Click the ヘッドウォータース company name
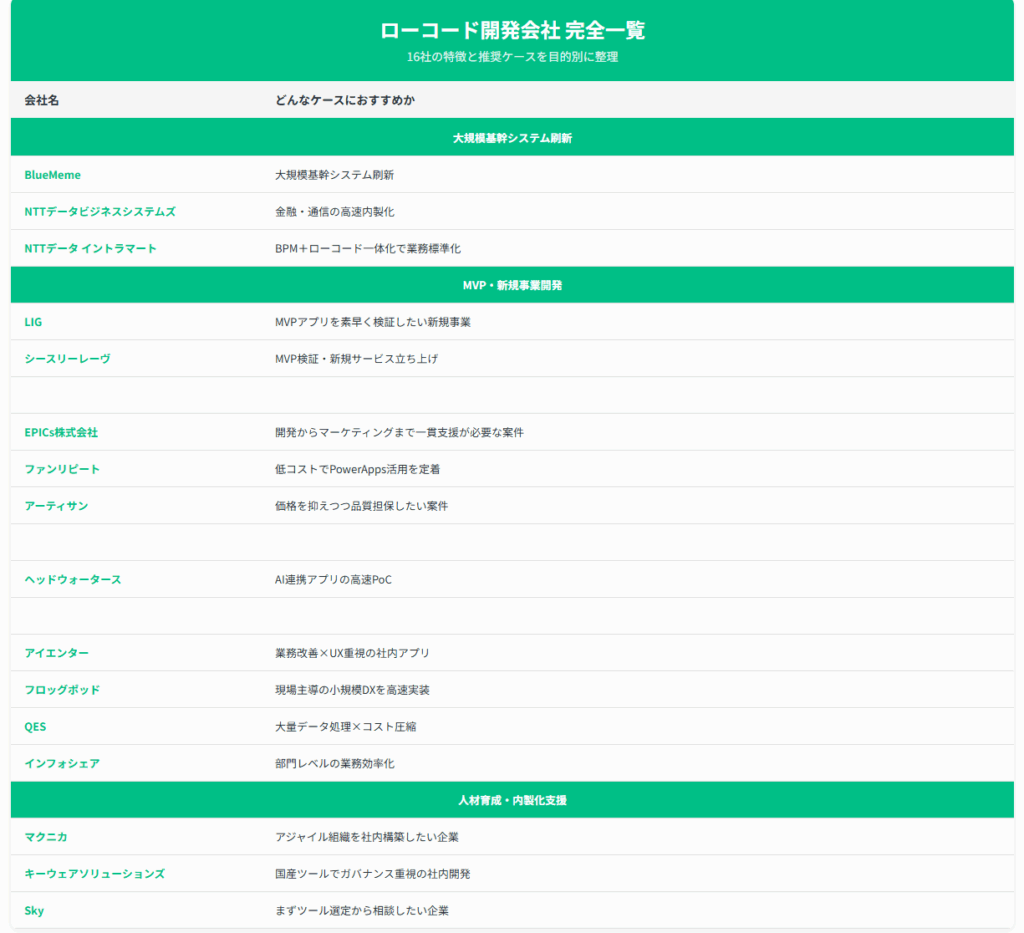Image resolution: width=1024 pixels, height=933 pixels. 72,580
